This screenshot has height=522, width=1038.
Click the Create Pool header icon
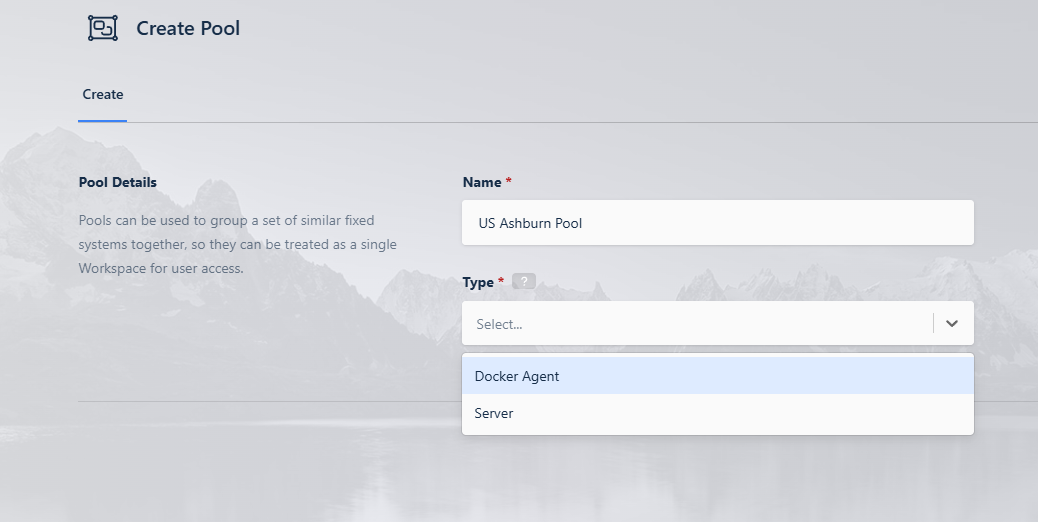click(103, 28)
